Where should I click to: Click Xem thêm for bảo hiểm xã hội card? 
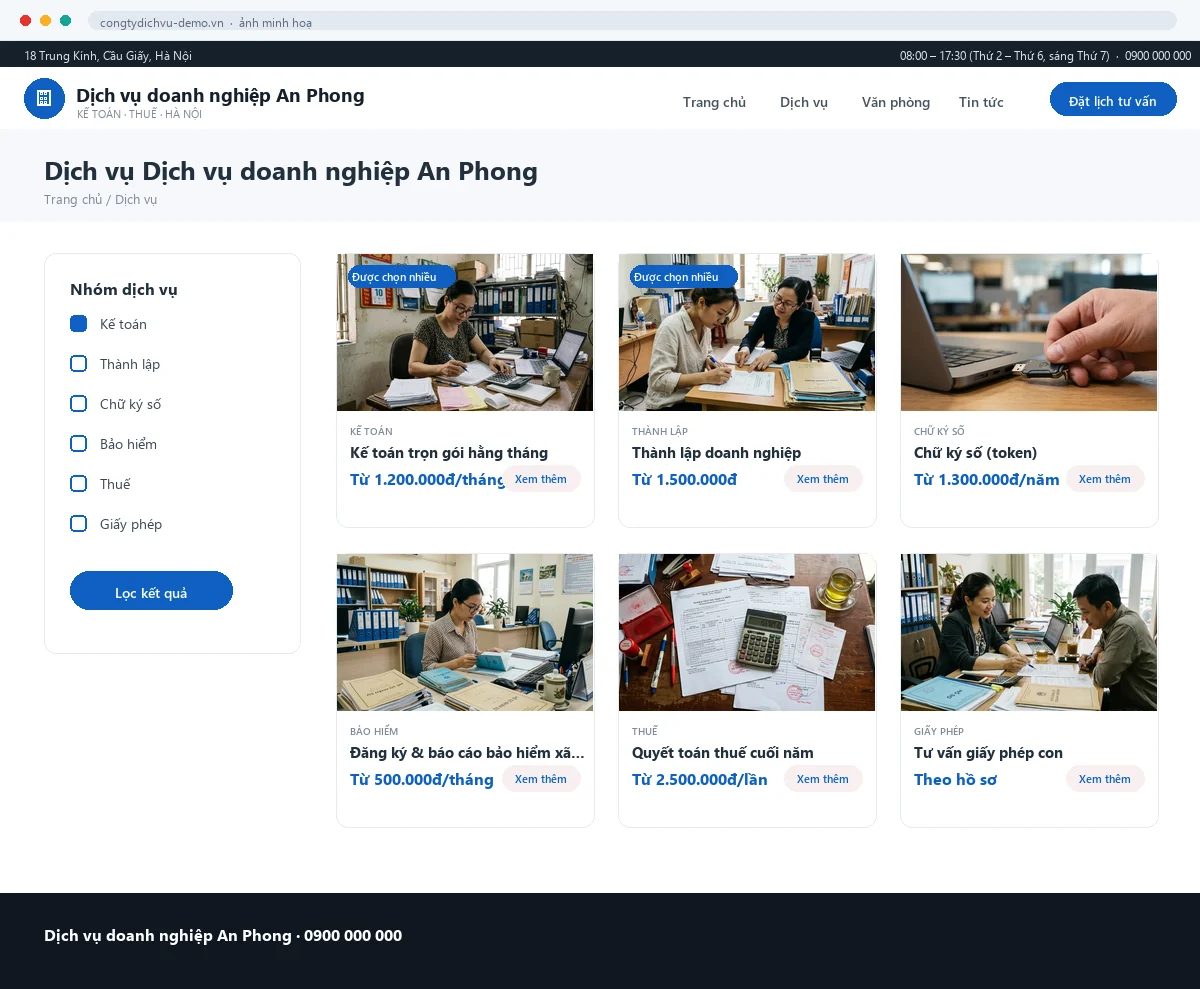click(541, 779)
